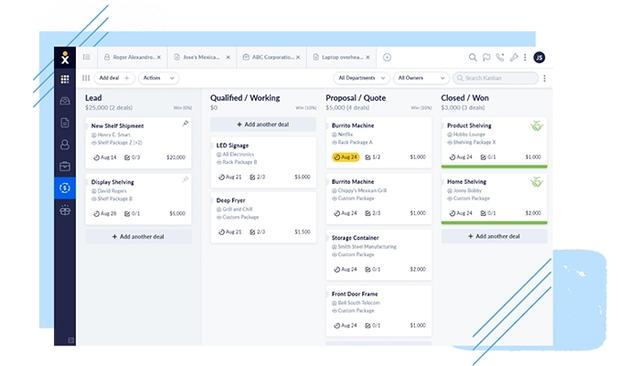Click Bell South Telecom on Front Door Frame
This screenshot has height=366, width=640.
point(359,303)
